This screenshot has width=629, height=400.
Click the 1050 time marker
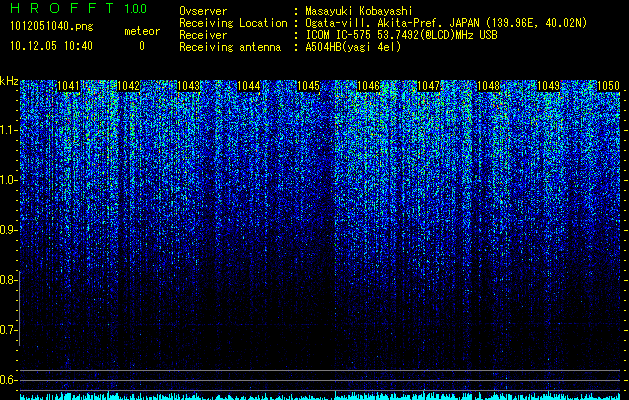coord(609,86)
